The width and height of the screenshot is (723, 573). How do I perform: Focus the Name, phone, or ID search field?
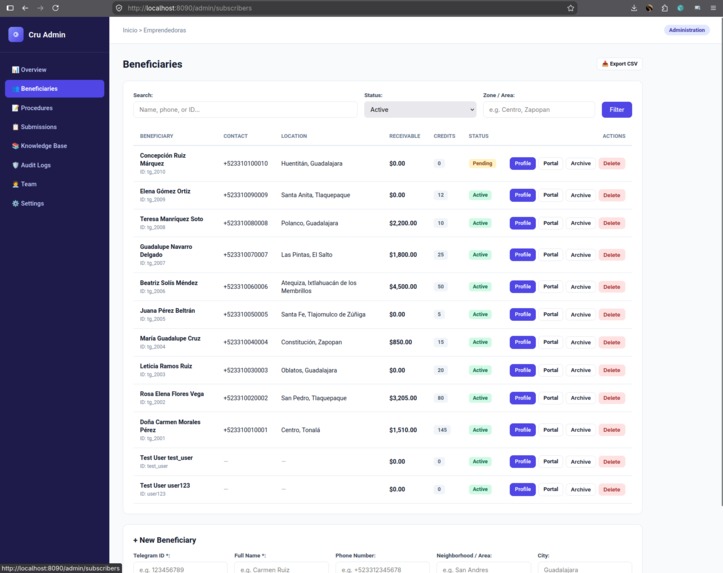[x=245, y=110]
